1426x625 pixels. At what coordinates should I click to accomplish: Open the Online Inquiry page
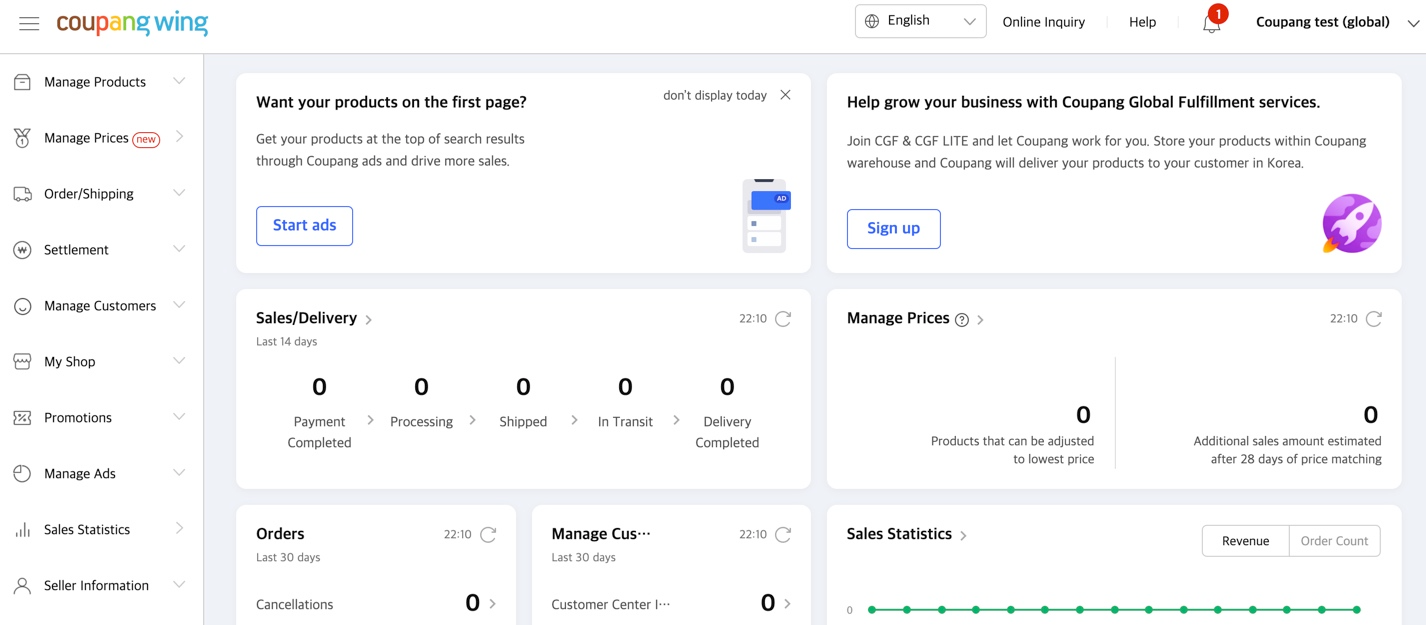[x=1043, y=21]
